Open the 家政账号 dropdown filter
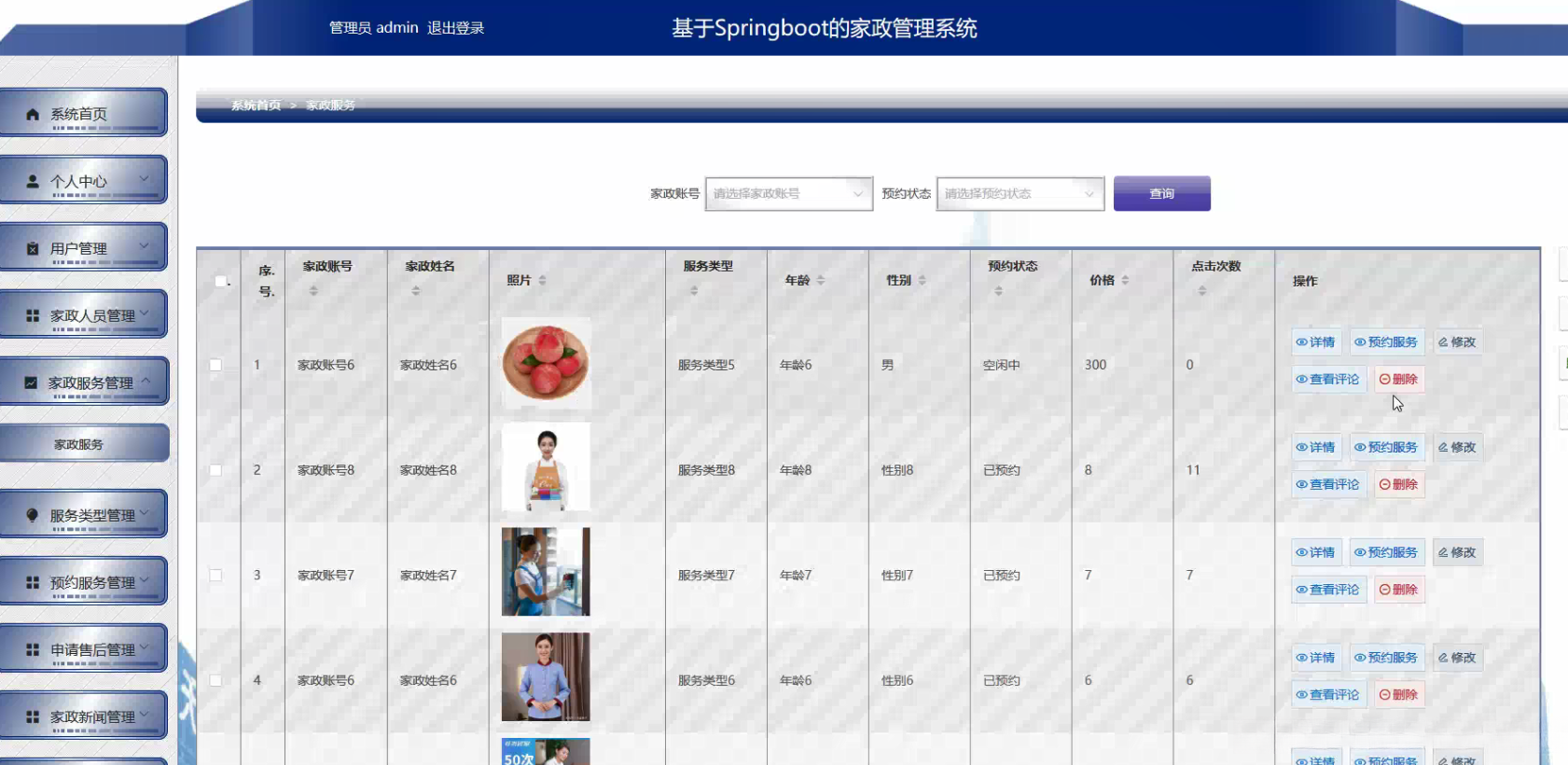Image resolution: width=1568 pixels, height=765 pixels. [x=789, y=194]
